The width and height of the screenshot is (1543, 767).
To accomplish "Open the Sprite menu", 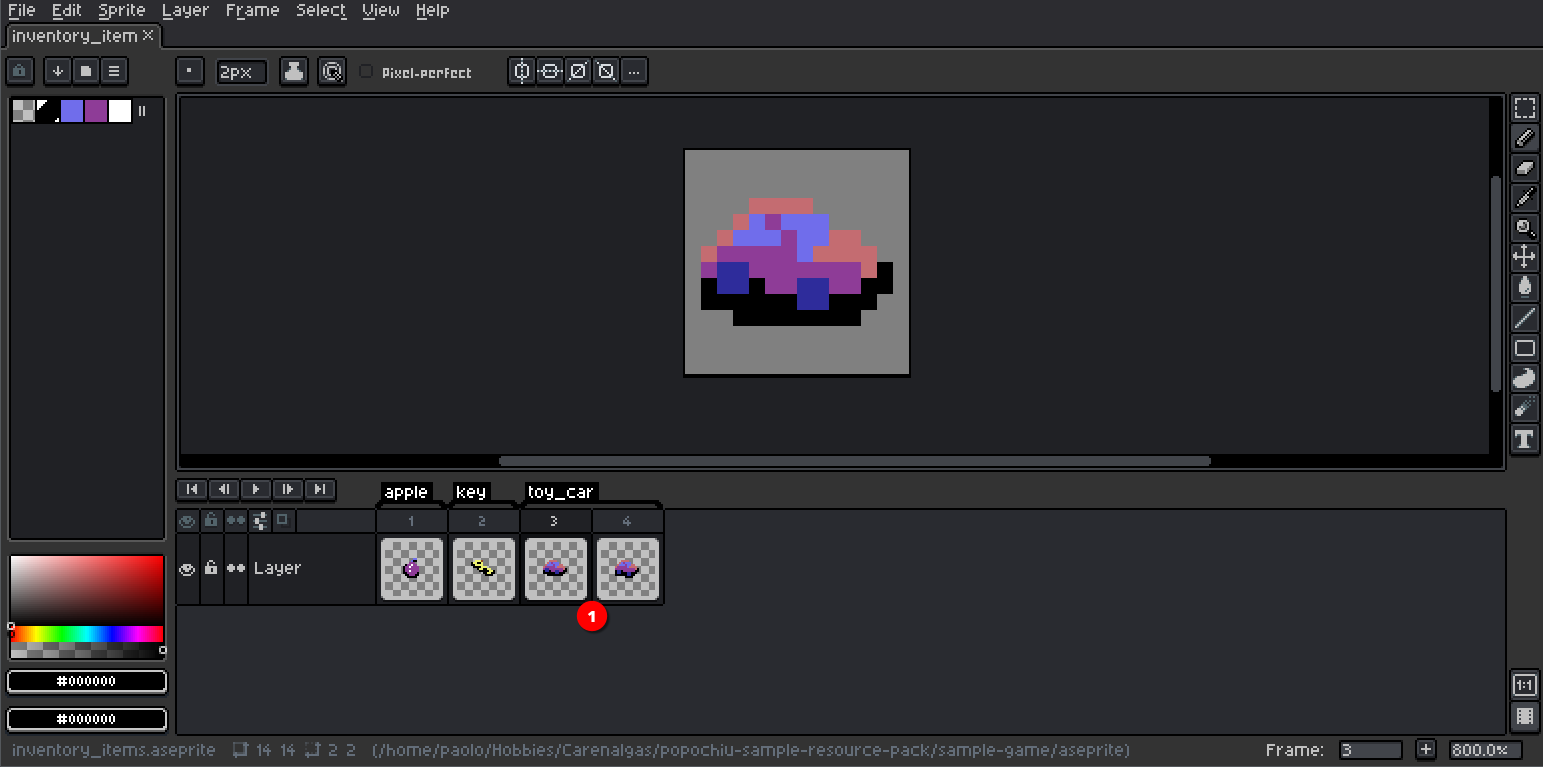I will (x=121, y=10).
